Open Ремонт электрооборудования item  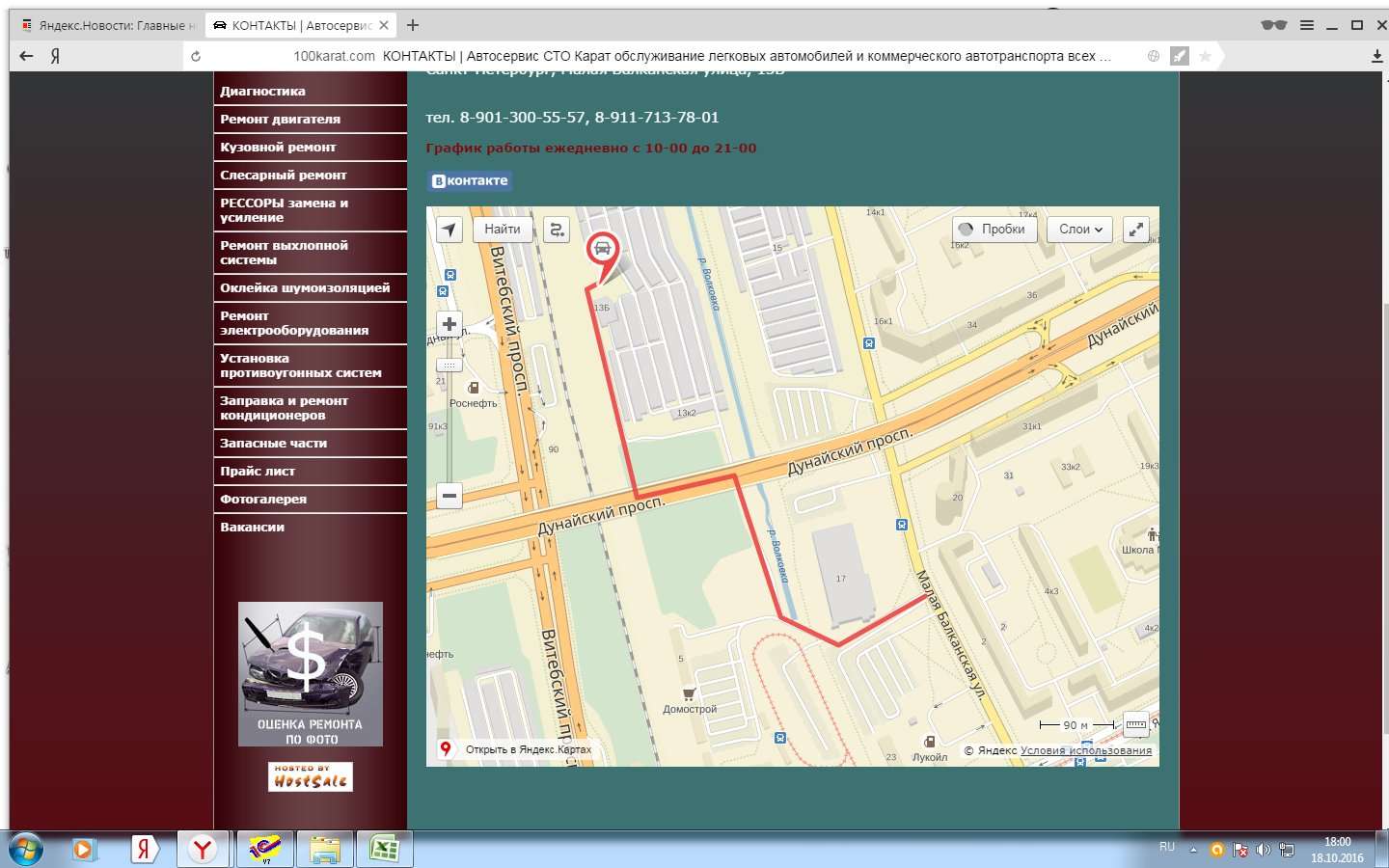(x=311, y=323)
